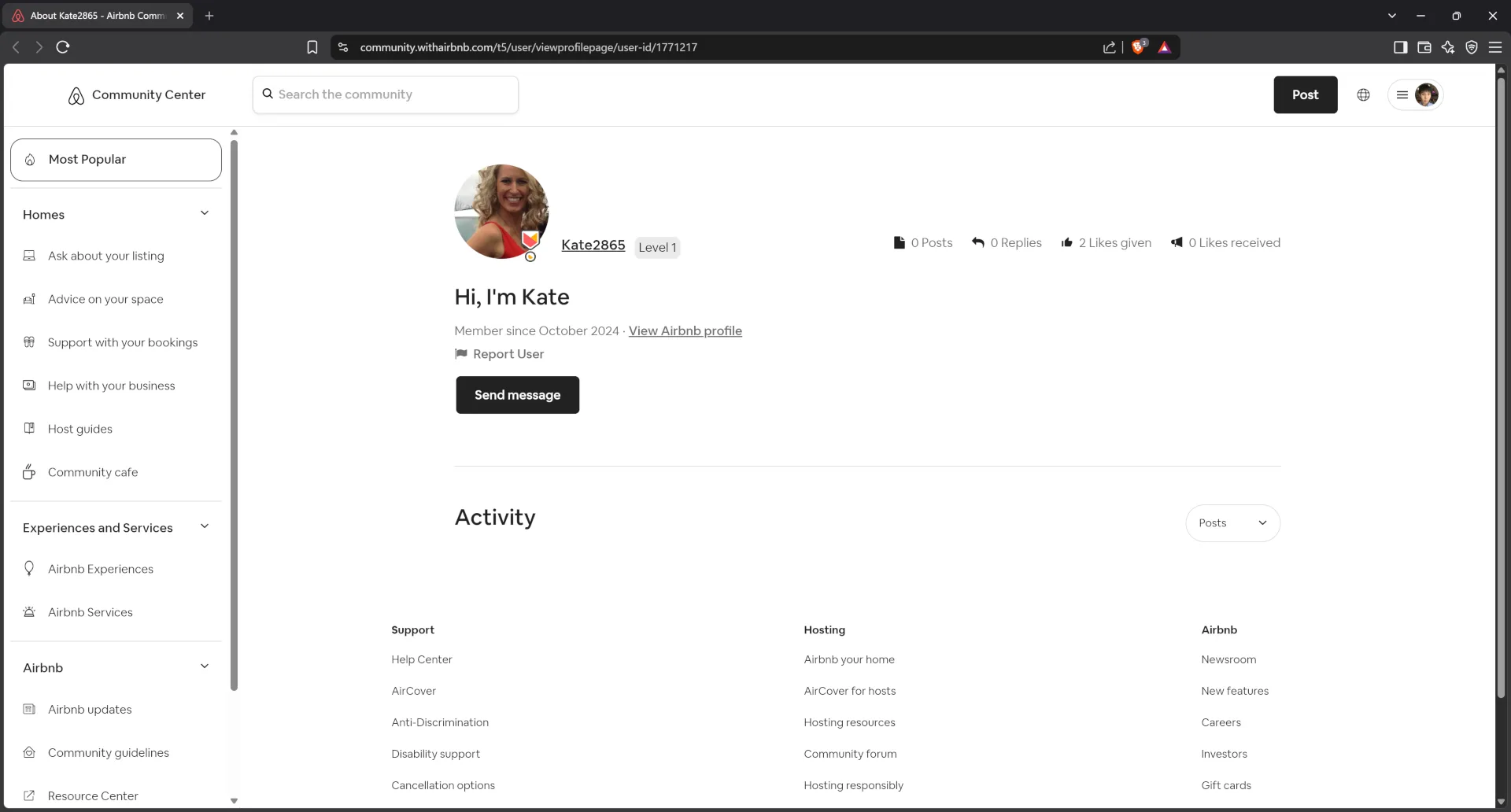The width and height of the screenshot is (1511, 812).
Task: Open Newsroom footer link
Action: pos(1228,659)
